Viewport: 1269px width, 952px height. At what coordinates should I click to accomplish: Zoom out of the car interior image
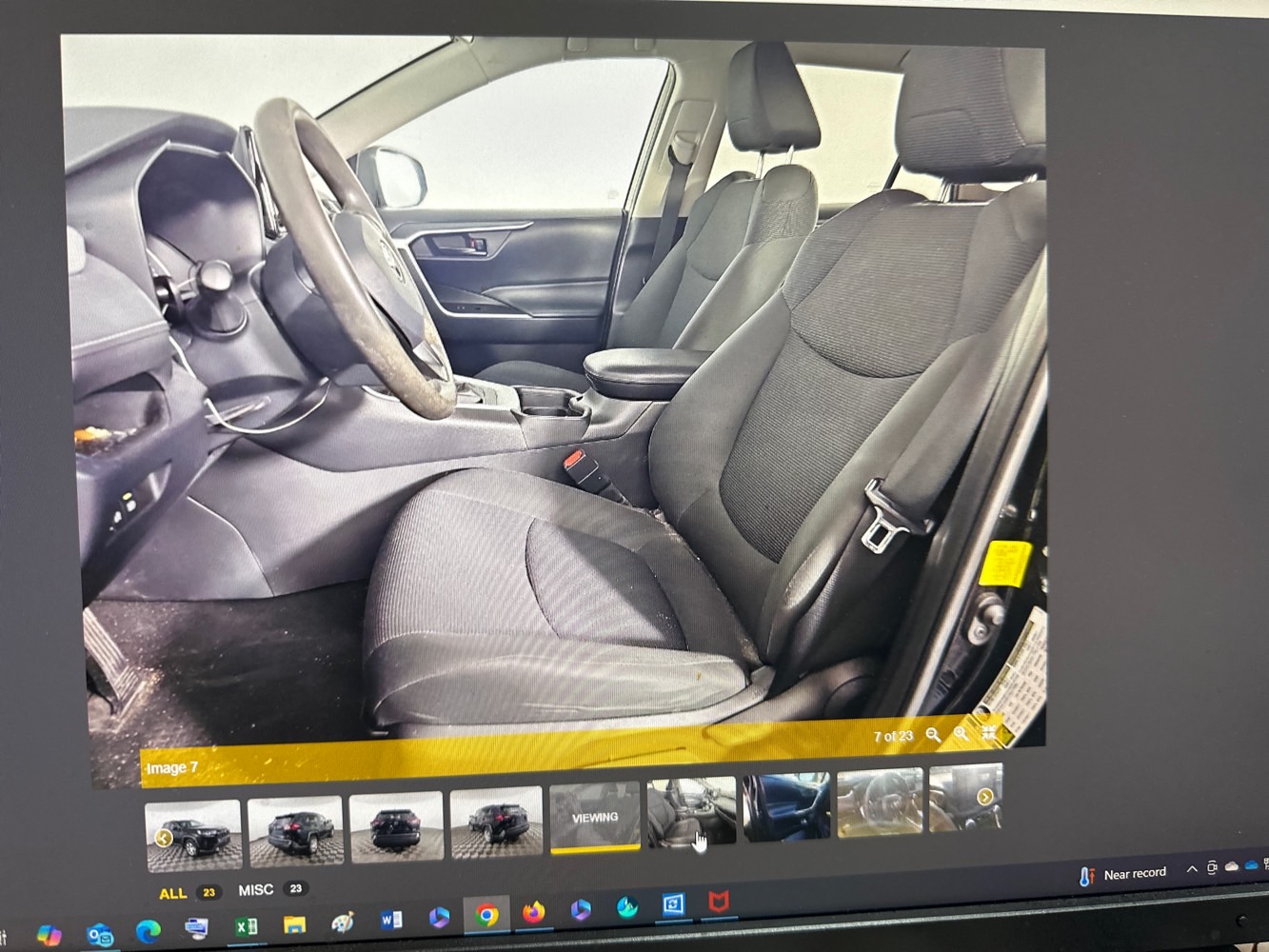click(933, 735)
